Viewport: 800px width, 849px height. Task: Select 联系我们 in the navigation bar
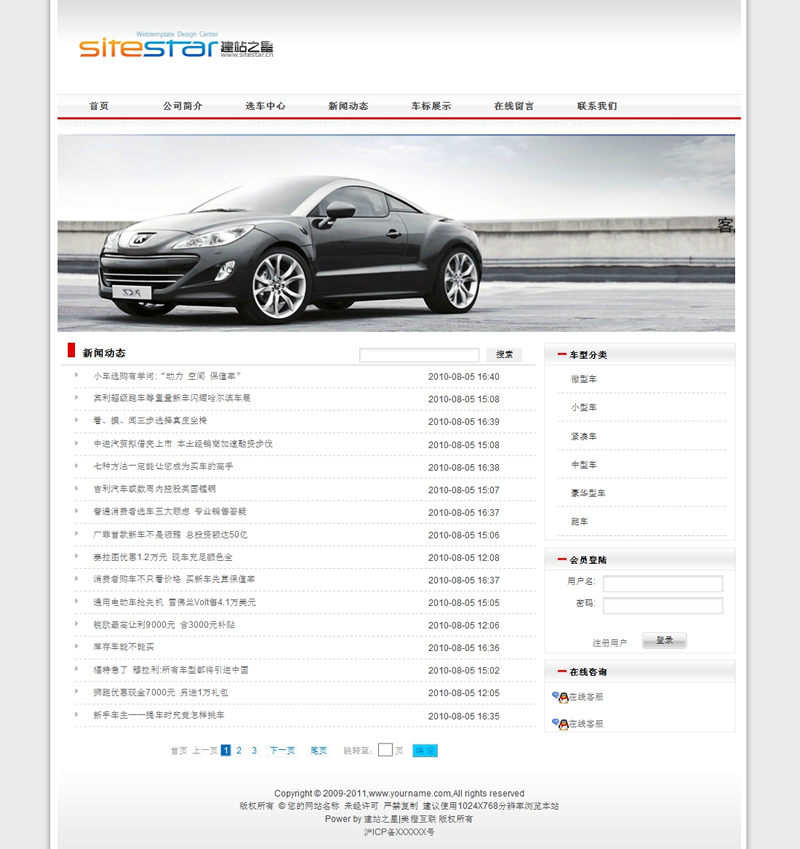pyautogui.click(x=597, y=106)
